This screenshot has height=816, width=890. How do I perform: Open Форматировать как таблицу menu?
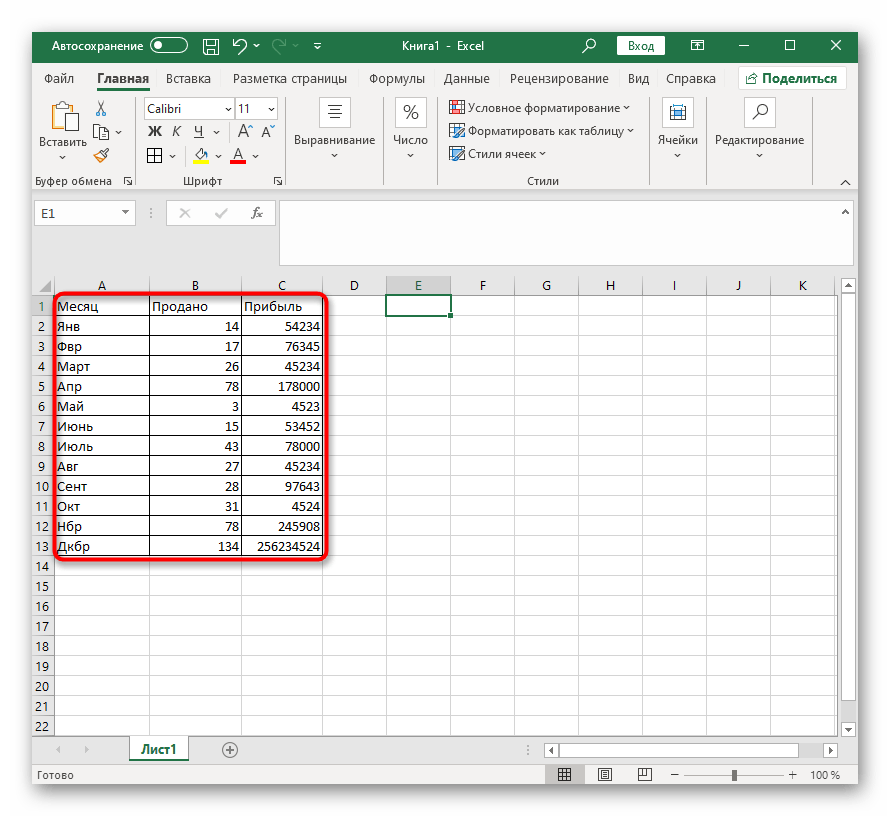click(x=541, y=131)
